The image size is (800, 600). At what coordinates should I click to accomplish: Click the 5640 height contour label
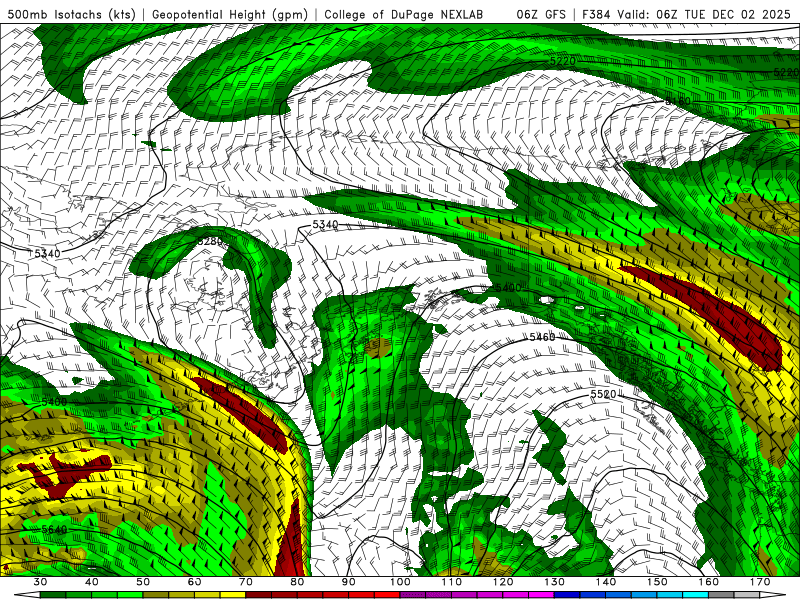pos(54,530)
